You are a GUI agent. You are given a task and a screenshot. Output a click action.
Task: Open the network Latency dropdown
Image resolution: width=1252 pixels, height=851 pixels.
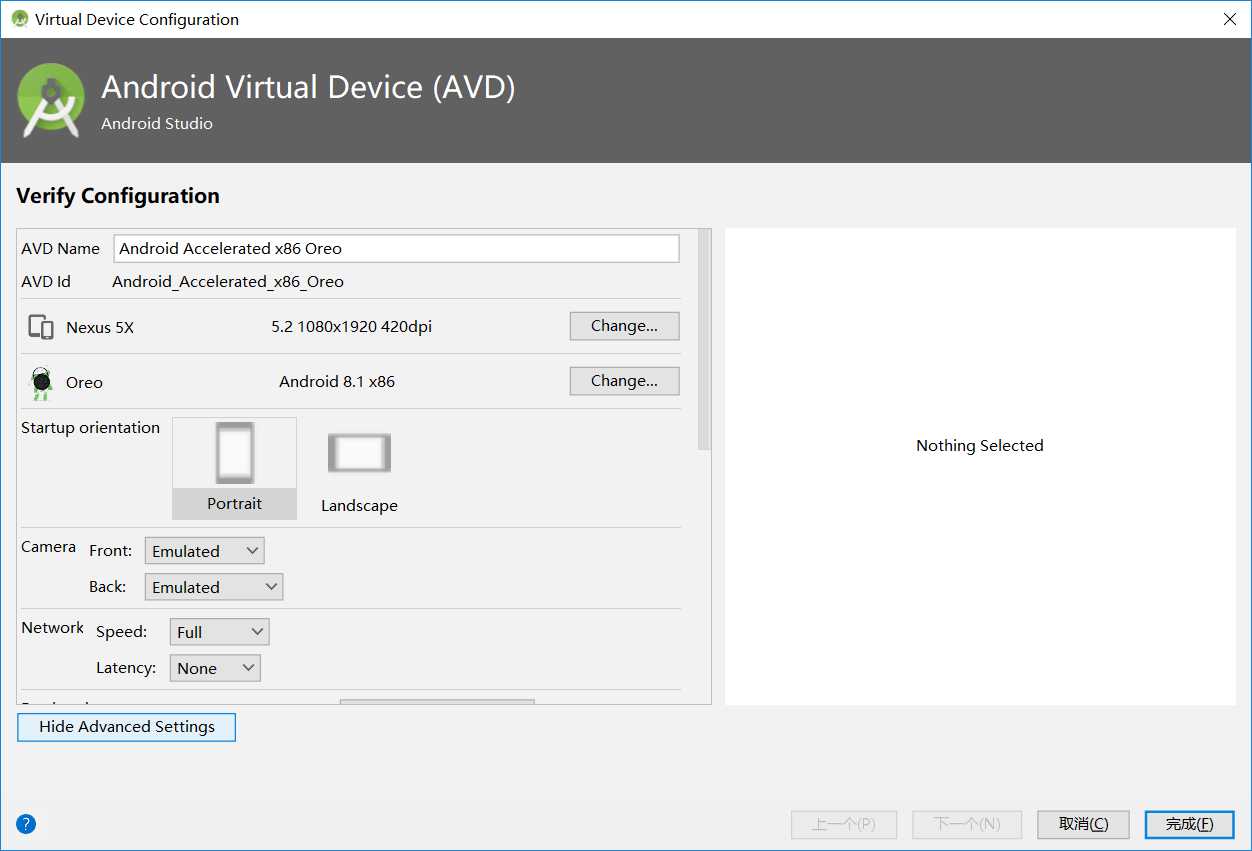coord(215,668)
